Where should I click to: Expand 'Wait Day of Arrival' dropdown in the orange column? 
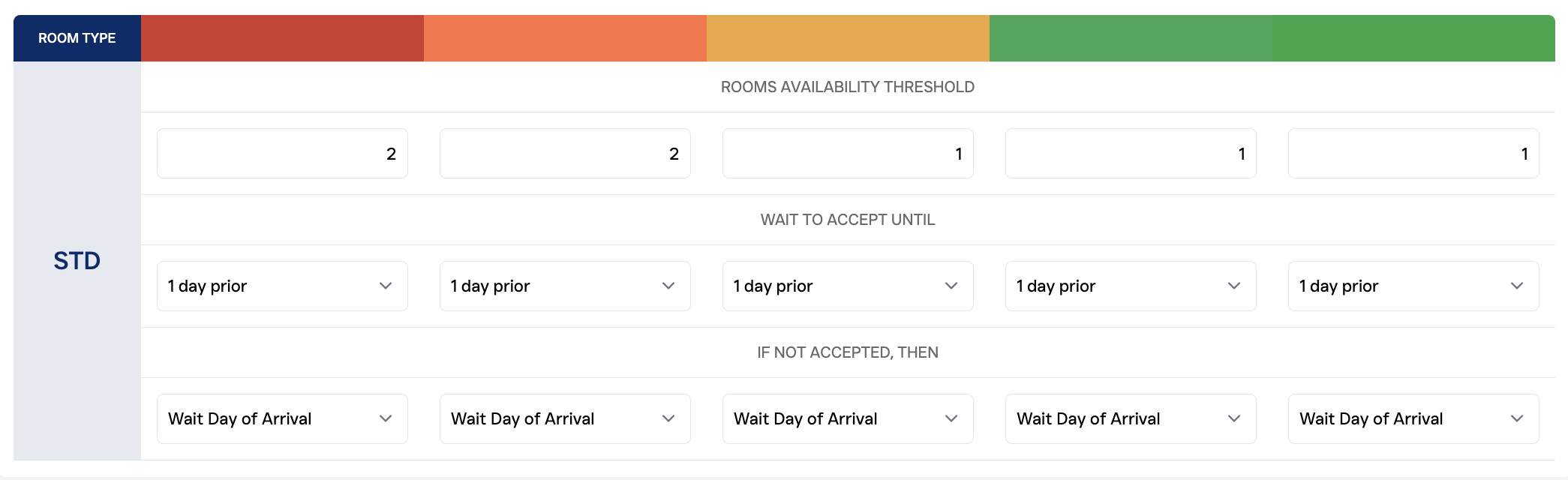tap(565, 418)
